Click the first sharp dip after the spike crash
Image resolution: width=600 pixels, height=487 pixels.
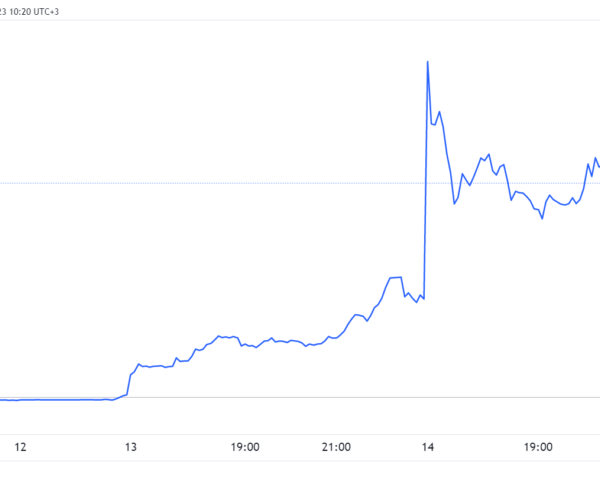coord(455,204)
